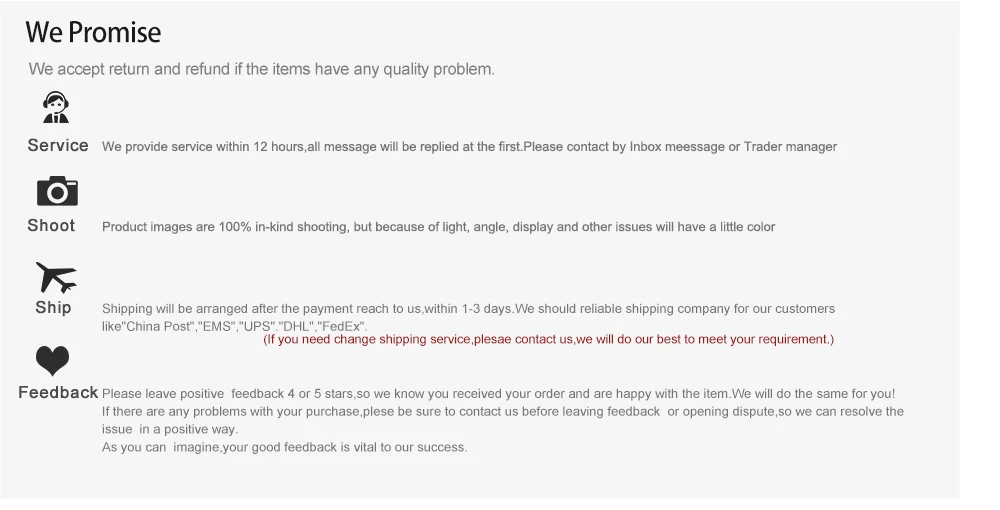Image resolution: width=1000 pixels, height=510 pixels.
Task: Click the Feedback label text
Action: (x=58, y=393)
